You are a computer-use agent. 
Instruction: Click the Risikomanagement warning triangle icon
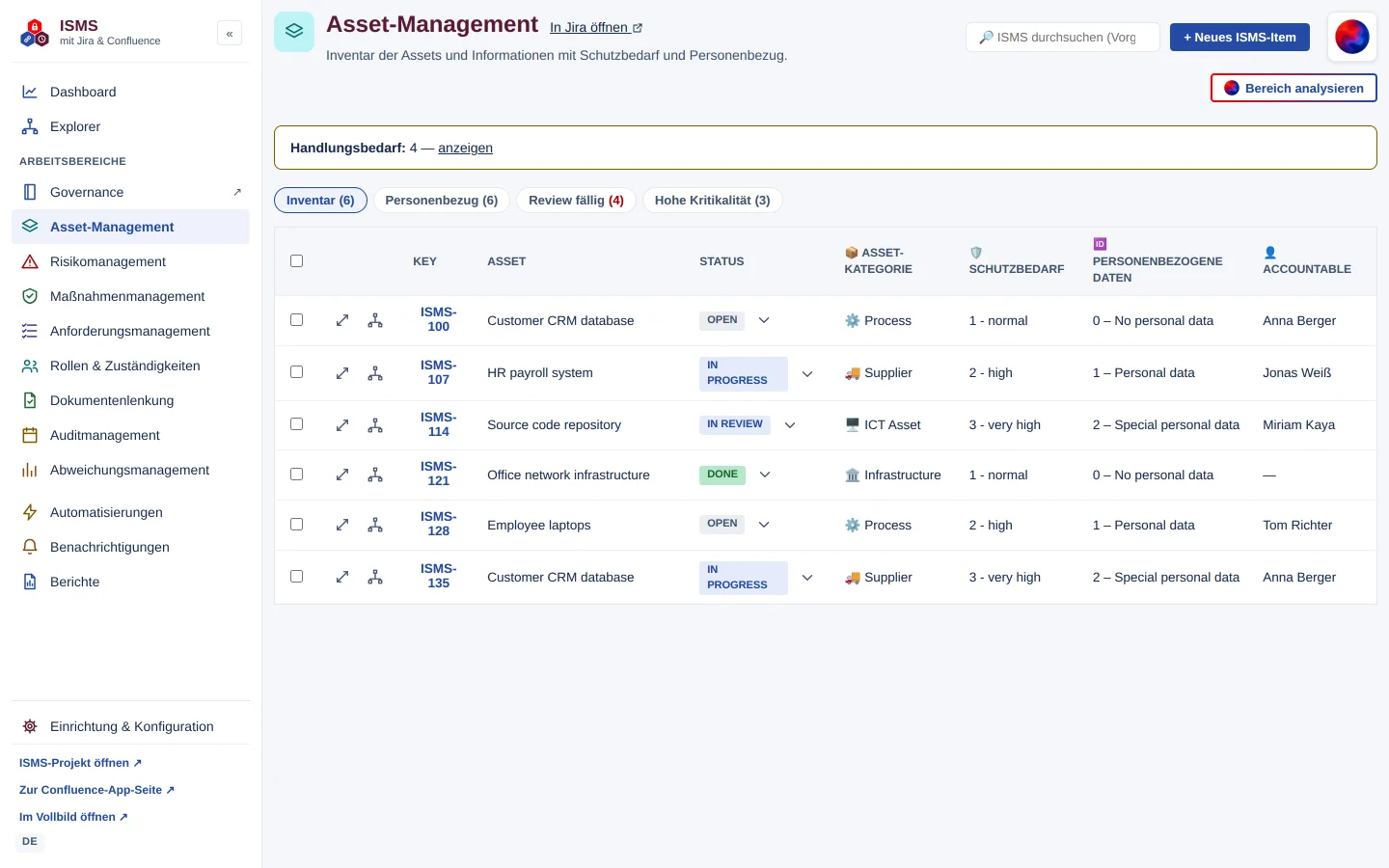click(30, 261)
